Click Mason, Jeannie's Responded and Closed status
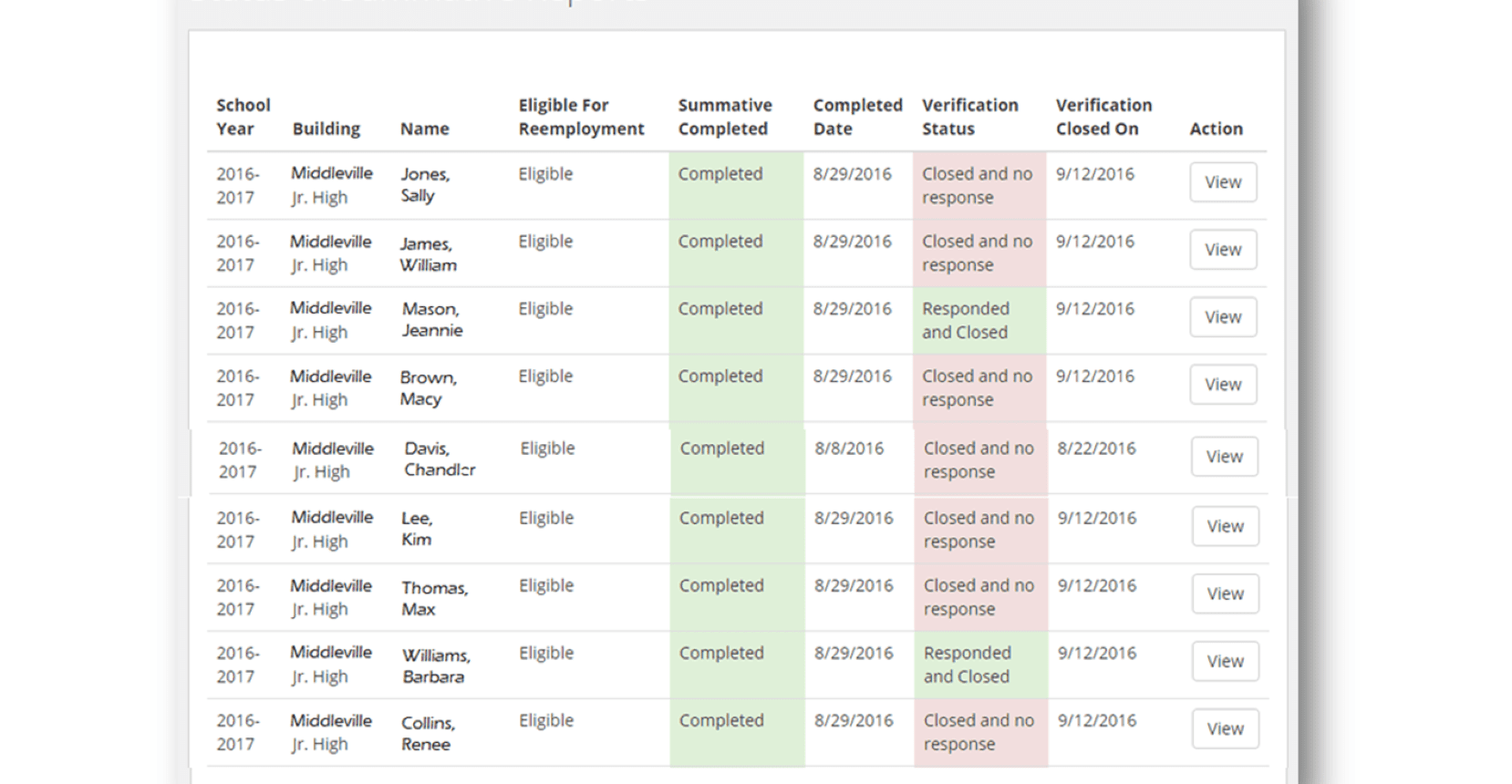Image resolution: width=1512 pixels, height=784 pixels. click(x=965, y=321)
